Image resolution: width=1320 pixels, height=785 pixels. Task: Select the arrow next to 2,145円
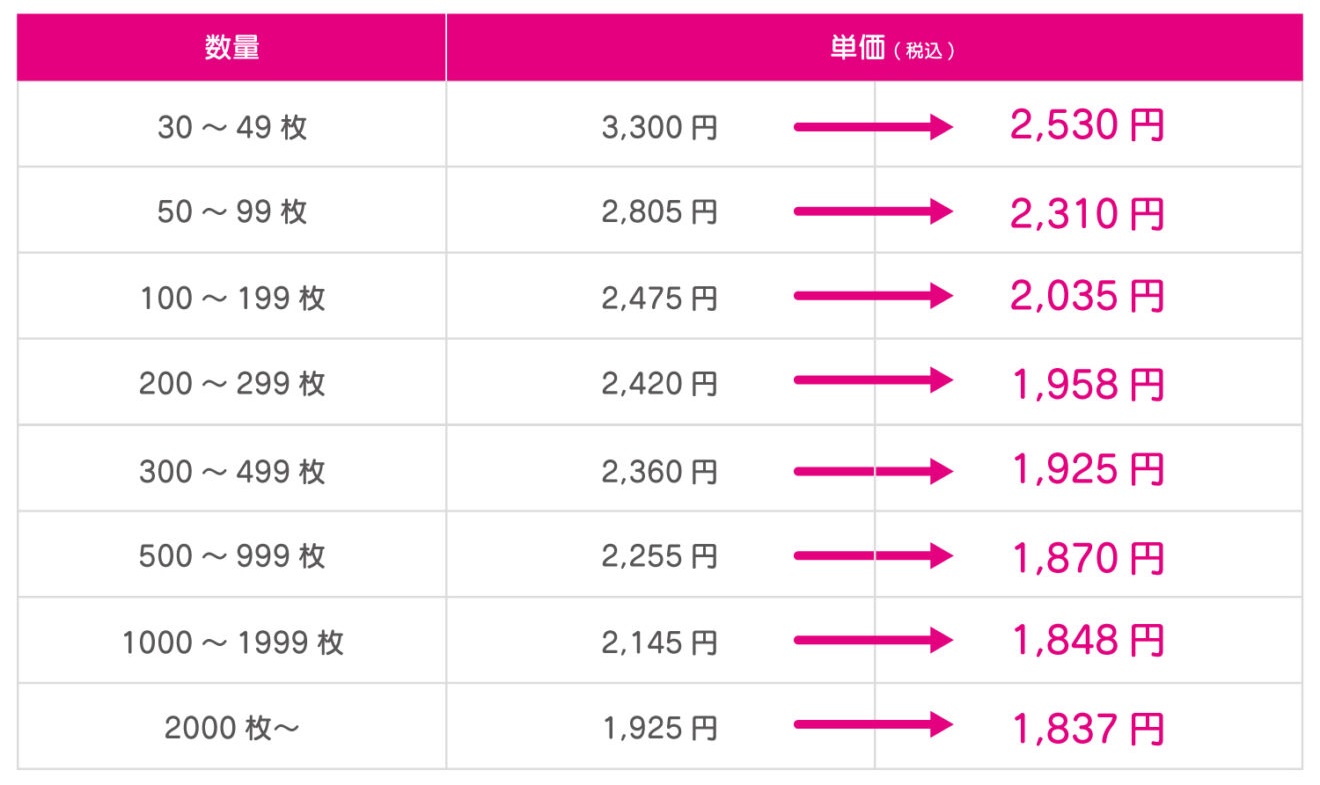873,641
